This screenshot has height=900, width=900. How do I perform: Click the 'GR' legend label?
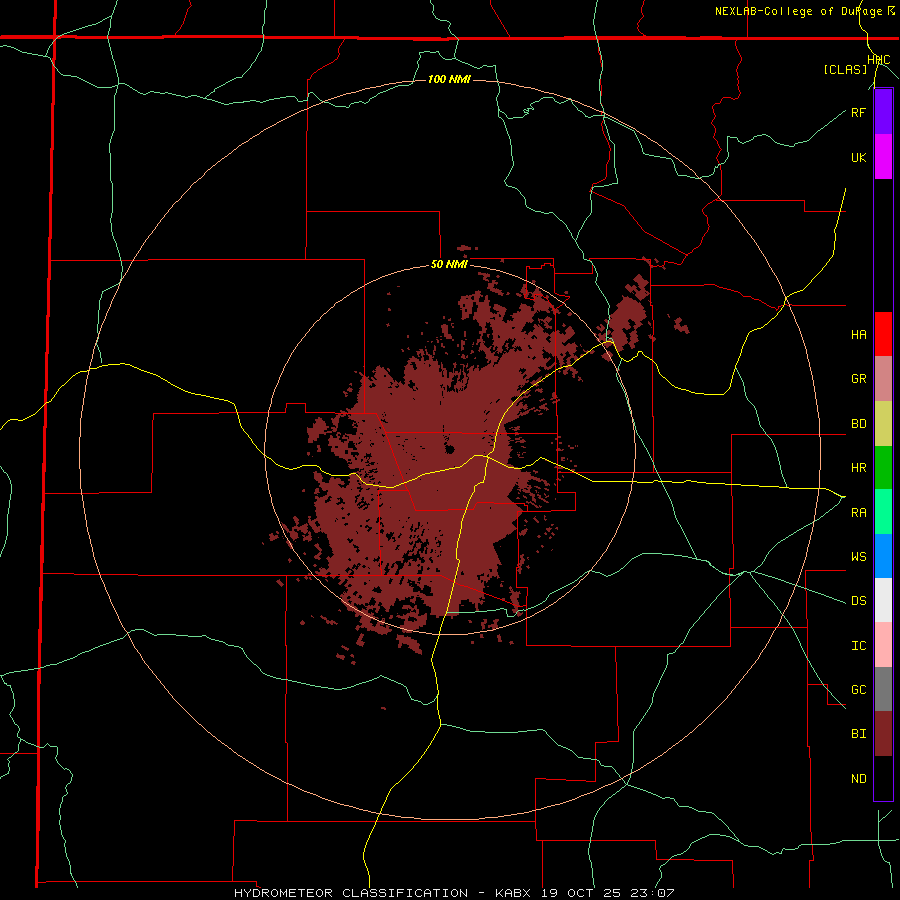click(x=858, y=379)
